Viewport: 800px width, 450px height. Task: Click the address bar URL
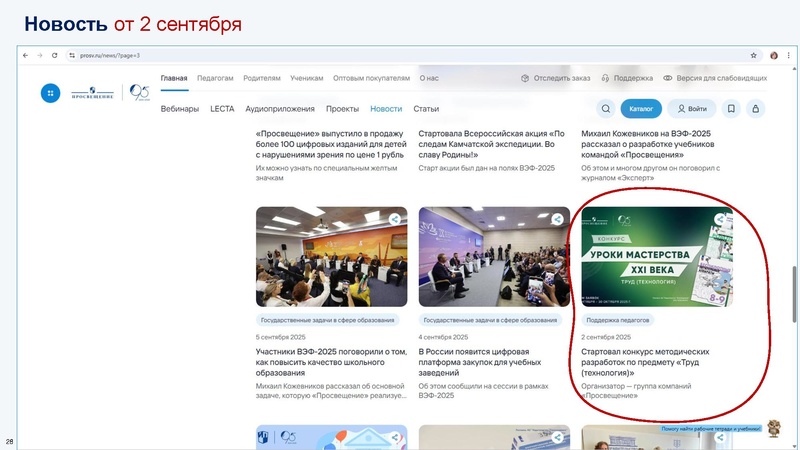tap(110, 55)
